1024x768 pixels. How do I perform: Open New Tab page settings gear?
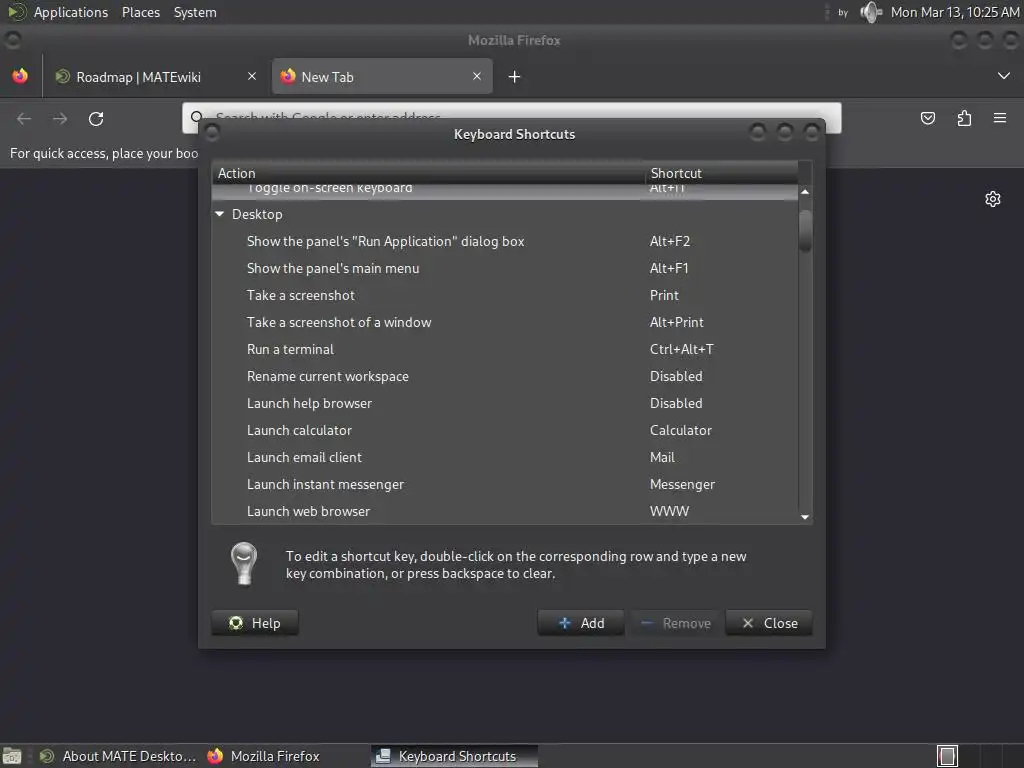pyautogui.click(x=993, y=199)
